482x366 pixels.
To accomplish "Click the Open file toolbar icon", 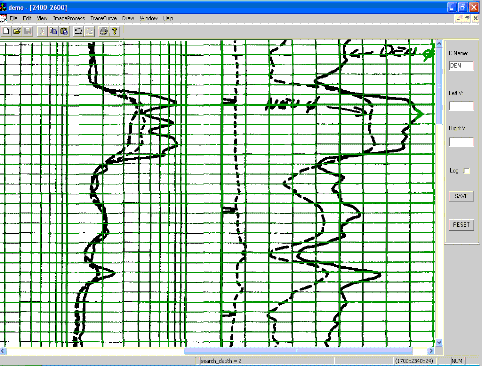I will click(17, 31).
